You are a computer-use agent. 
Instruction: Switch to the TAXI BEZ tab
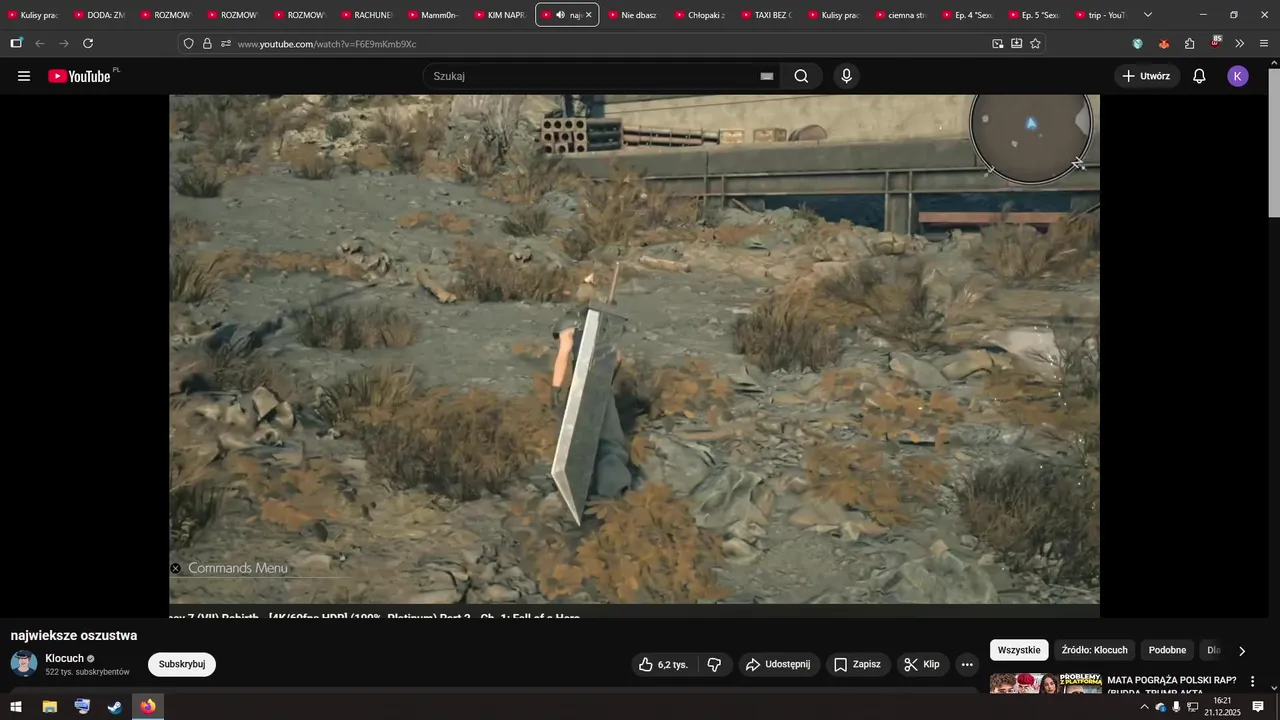tap(768, 15)
